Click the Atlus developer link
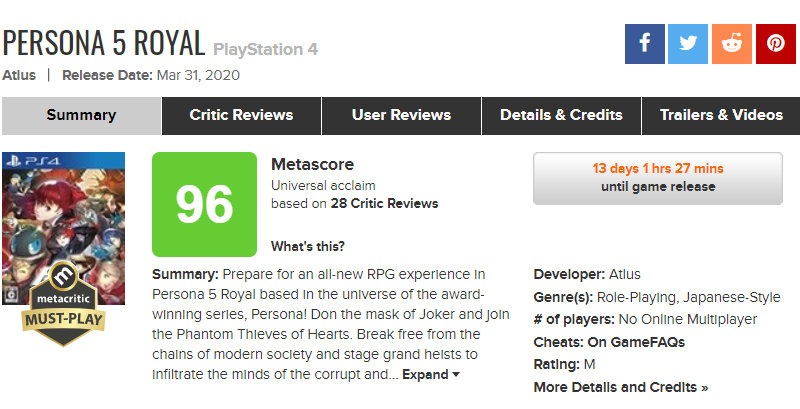 (x=624, y=274)
